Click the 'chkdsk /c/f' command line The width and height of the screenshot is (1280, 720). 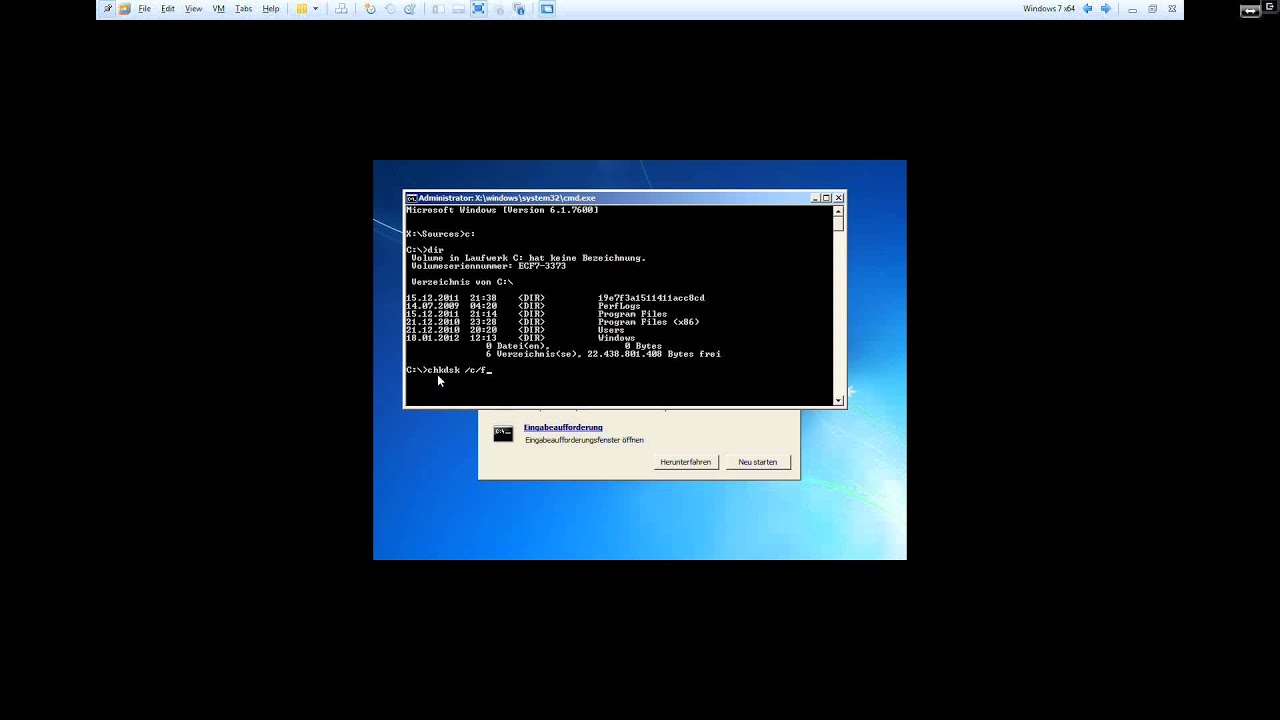pos(449,370)
